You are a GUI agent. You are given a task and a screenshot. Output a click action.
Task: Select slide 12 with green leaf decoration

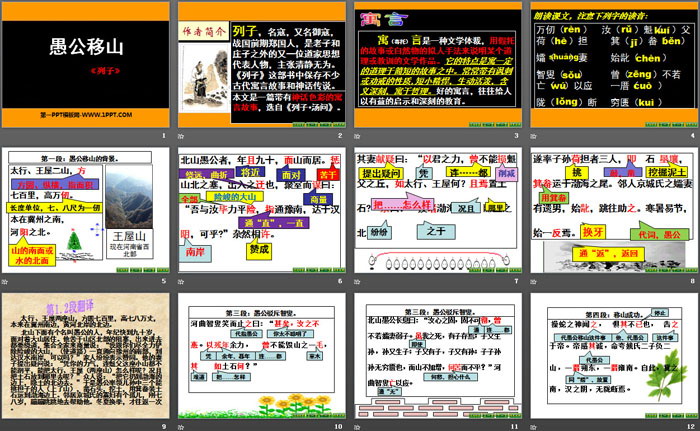pyautogui.click(x=614, y=356)
